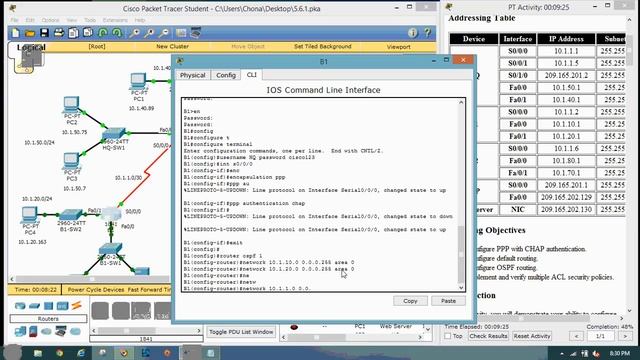Select the WAN Emulation cloud icon
The width and height of the screenshot is (640, 360).
pos(47,331)
